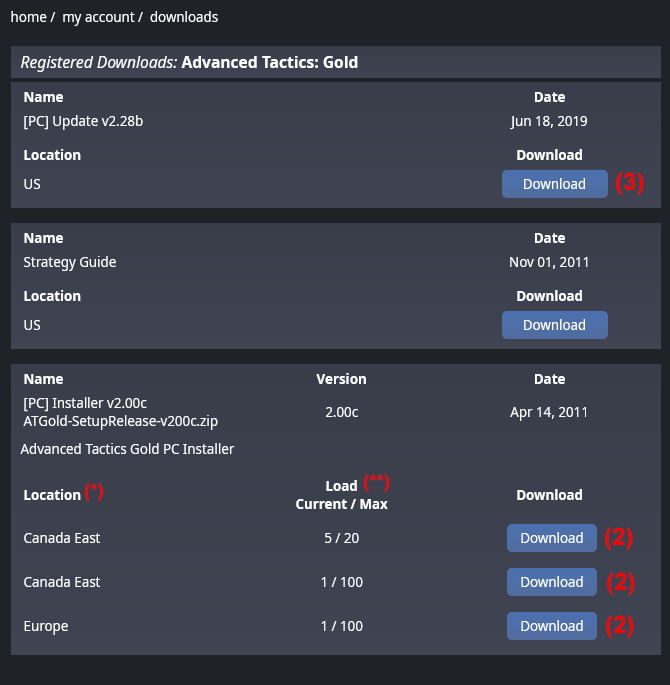Download the [PC] Update v2.28b file

point(554,184)
